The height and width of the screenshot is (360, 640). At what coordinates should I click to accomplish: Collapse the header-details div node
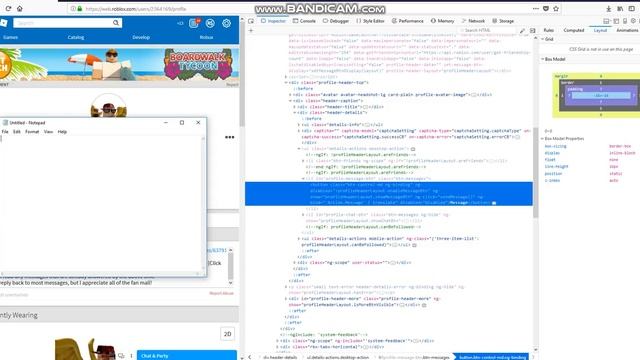click(x=294, y=113)
